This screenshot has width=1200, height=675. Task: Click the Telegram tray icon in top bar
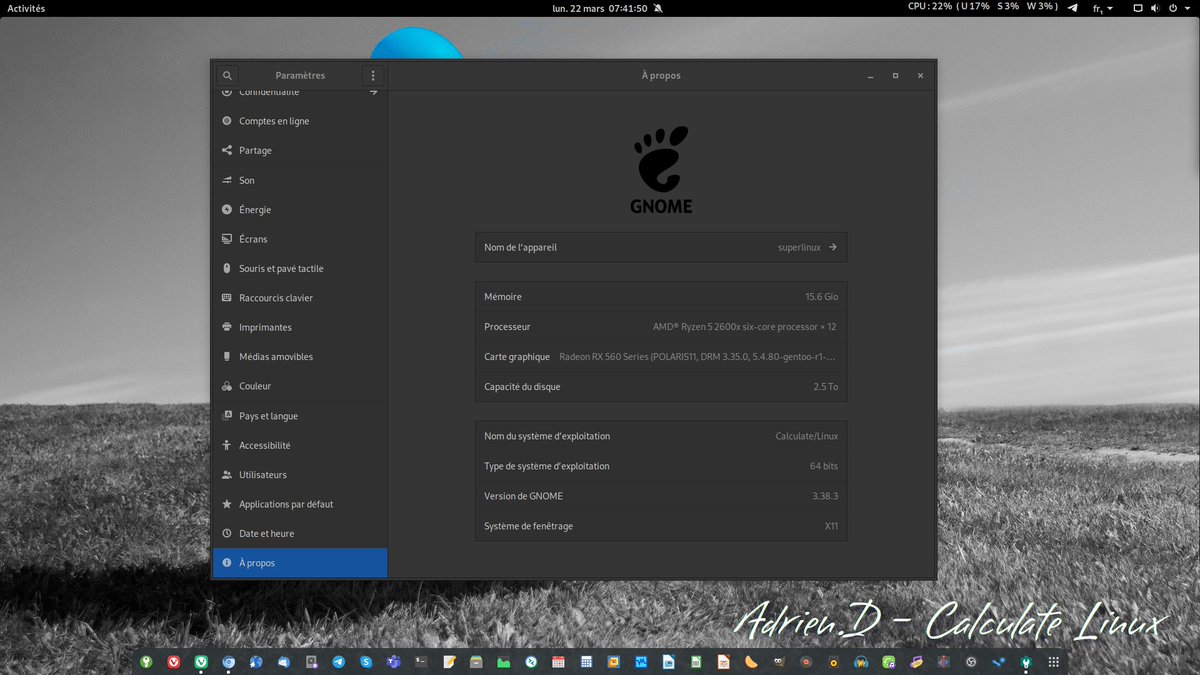point(1073,8)
